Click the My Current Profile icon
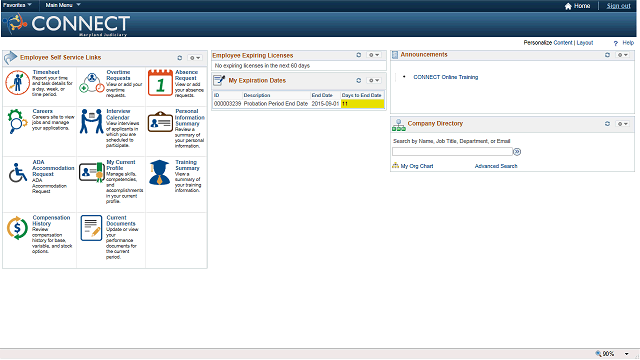 coord(92,172)
